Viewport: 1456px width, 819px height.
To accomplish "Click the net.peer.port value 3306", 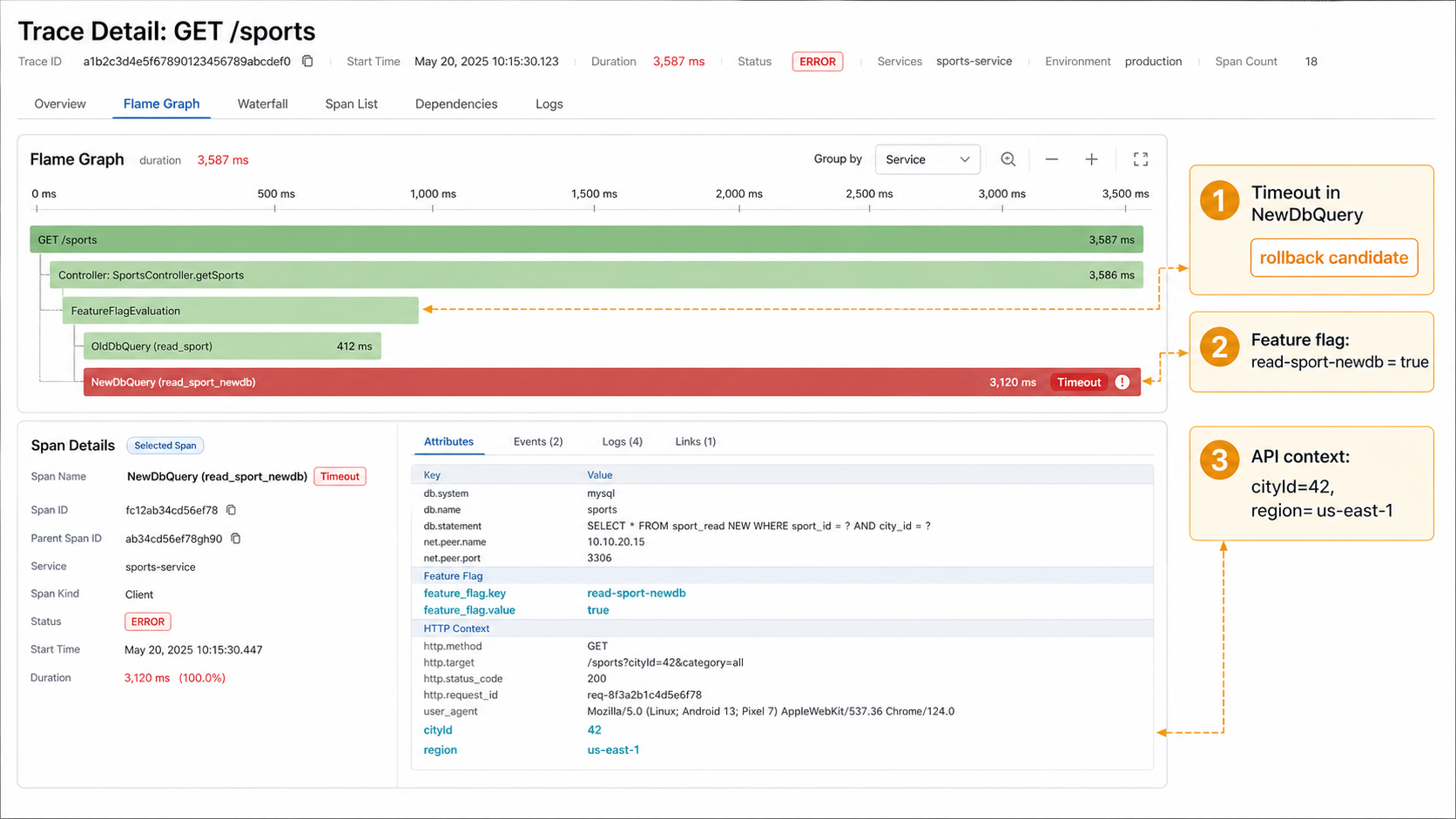I will coord(599,558).
